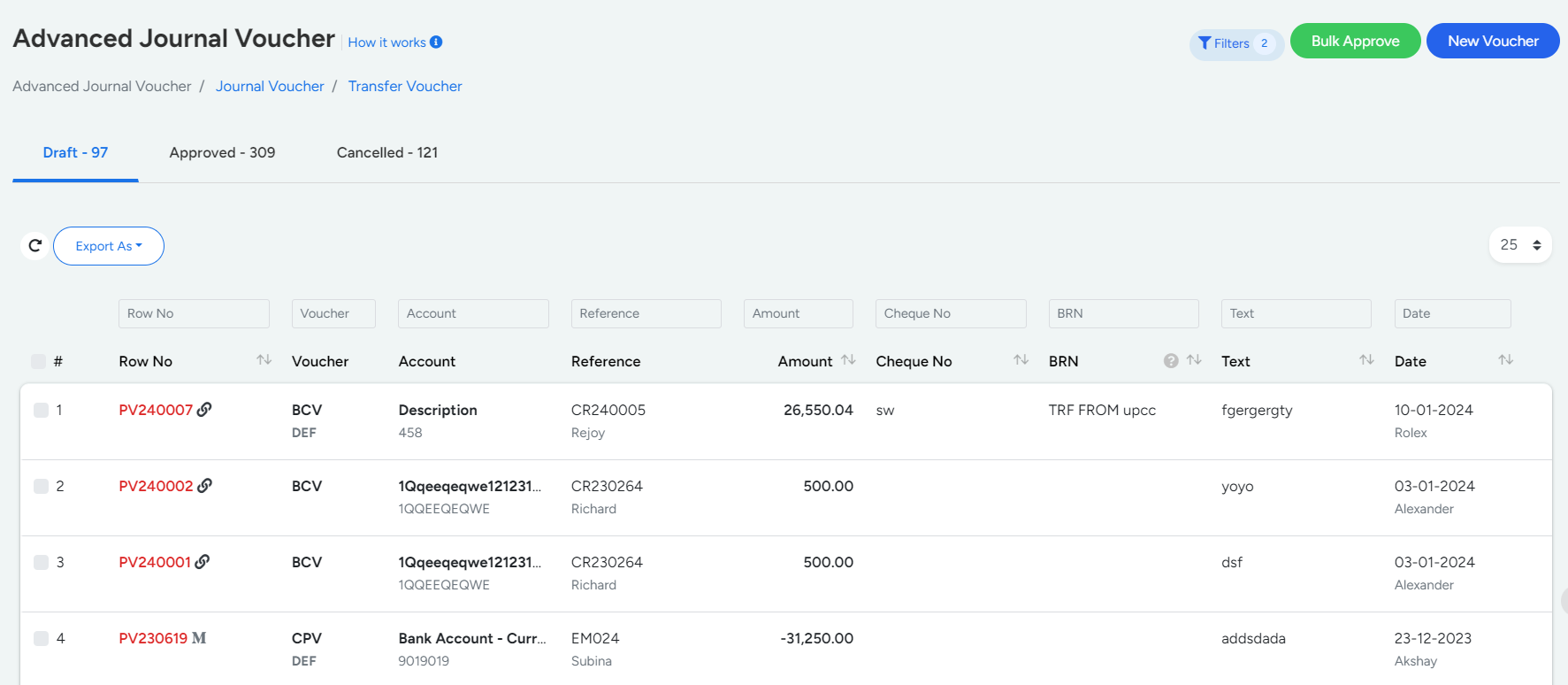Sort by BRN column arrows
The image size is (1568, 685).
(x=1194, y=359)
